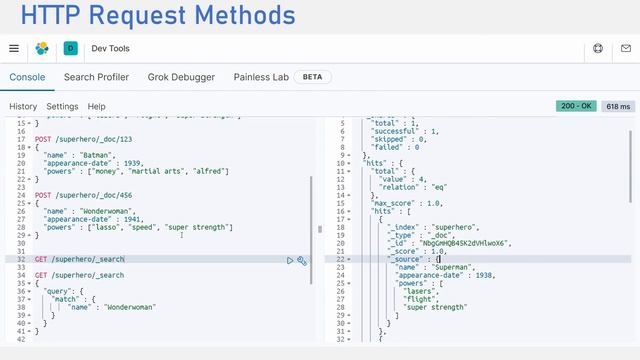This screenshot has width=640, height=360.
Task: Collapse the hits array fold at output line 16
Action: (349, 211)
